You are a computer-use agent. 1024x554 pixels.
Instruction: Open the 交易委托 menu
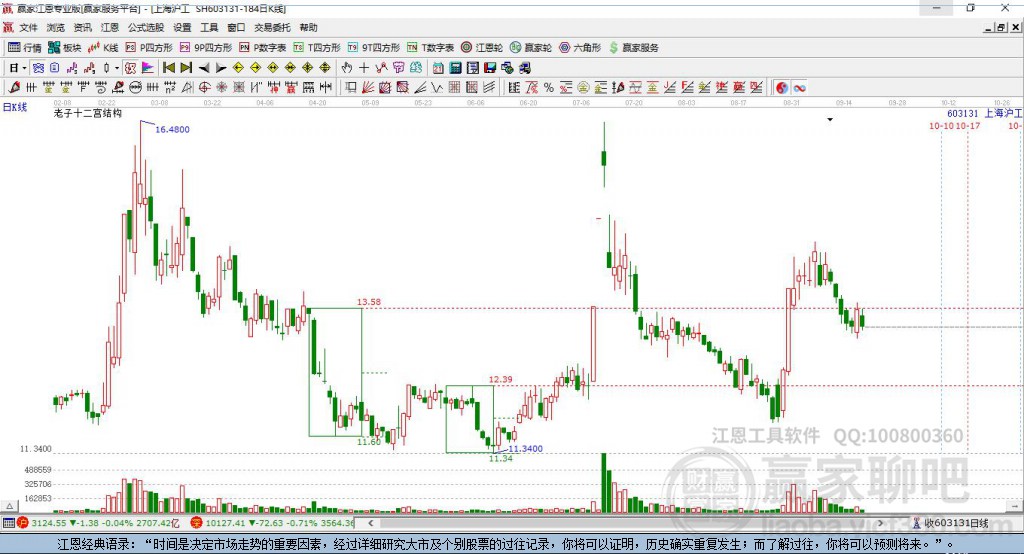[x=272, y=27]
